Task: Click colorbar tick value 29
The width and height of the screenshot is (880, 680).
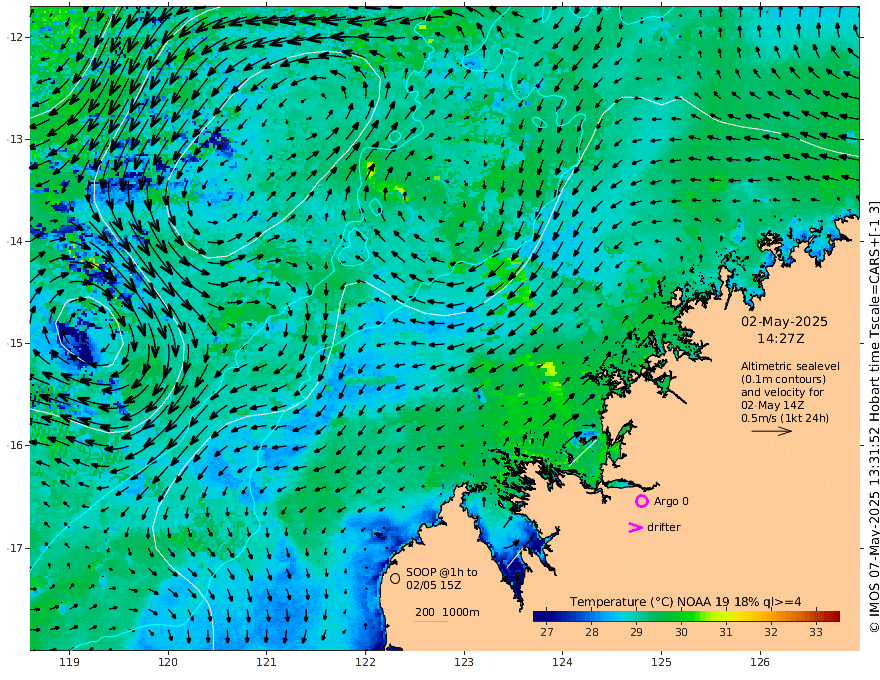Action: (636, 632)
